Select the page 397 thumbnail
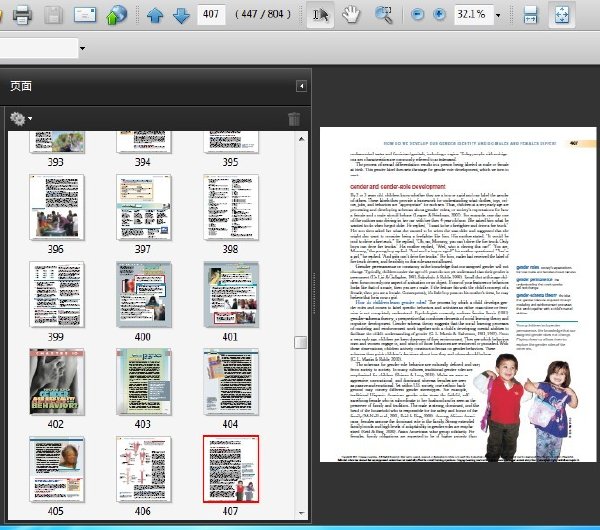600x530 pixels. (x=144, y=207)
